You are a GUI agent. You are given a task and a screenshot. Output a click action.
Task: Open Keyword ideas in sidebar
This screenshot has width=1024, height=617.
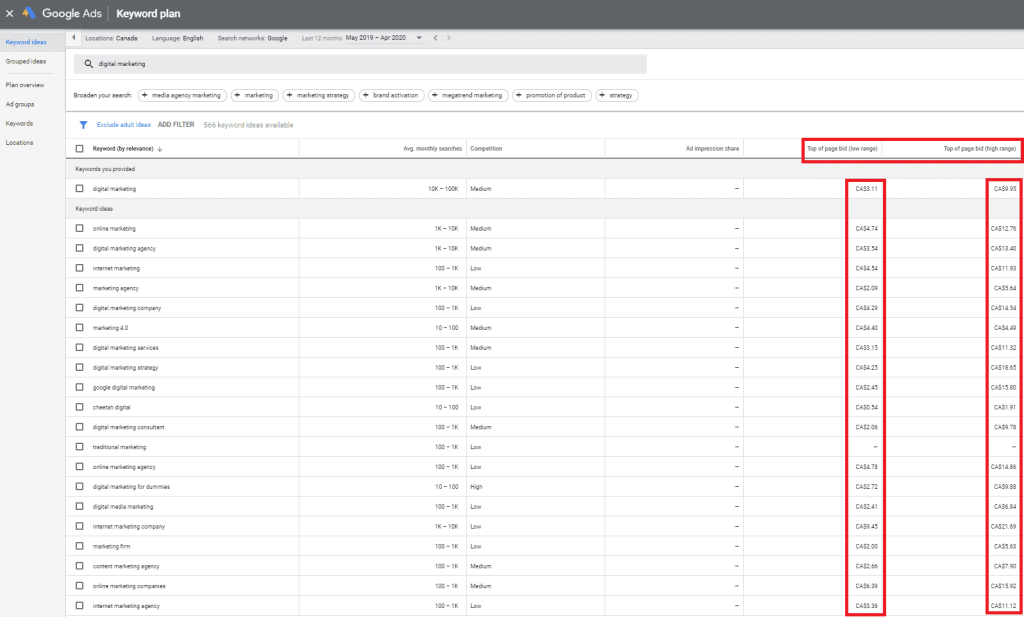[25, 42]
